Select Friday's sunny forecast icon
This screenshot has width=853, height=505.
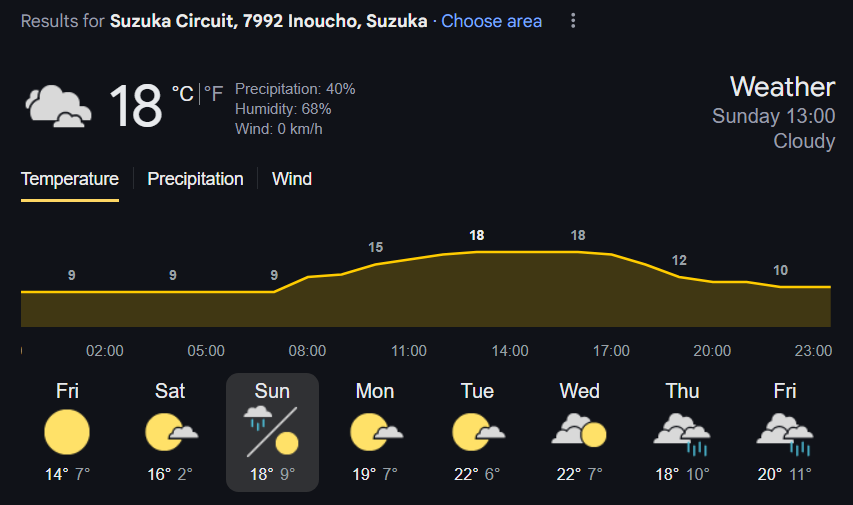pyautogui.click(x=67, y=433)
